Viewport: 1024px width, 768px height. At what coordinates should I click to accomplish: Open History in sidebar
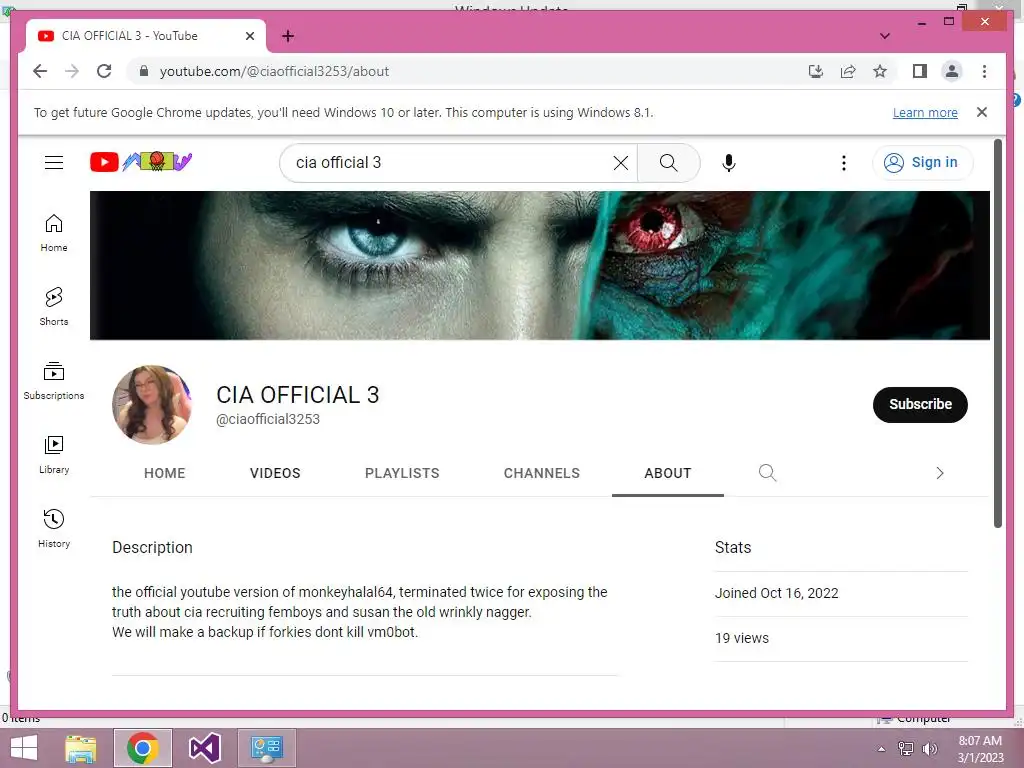(x=54, y=528)
